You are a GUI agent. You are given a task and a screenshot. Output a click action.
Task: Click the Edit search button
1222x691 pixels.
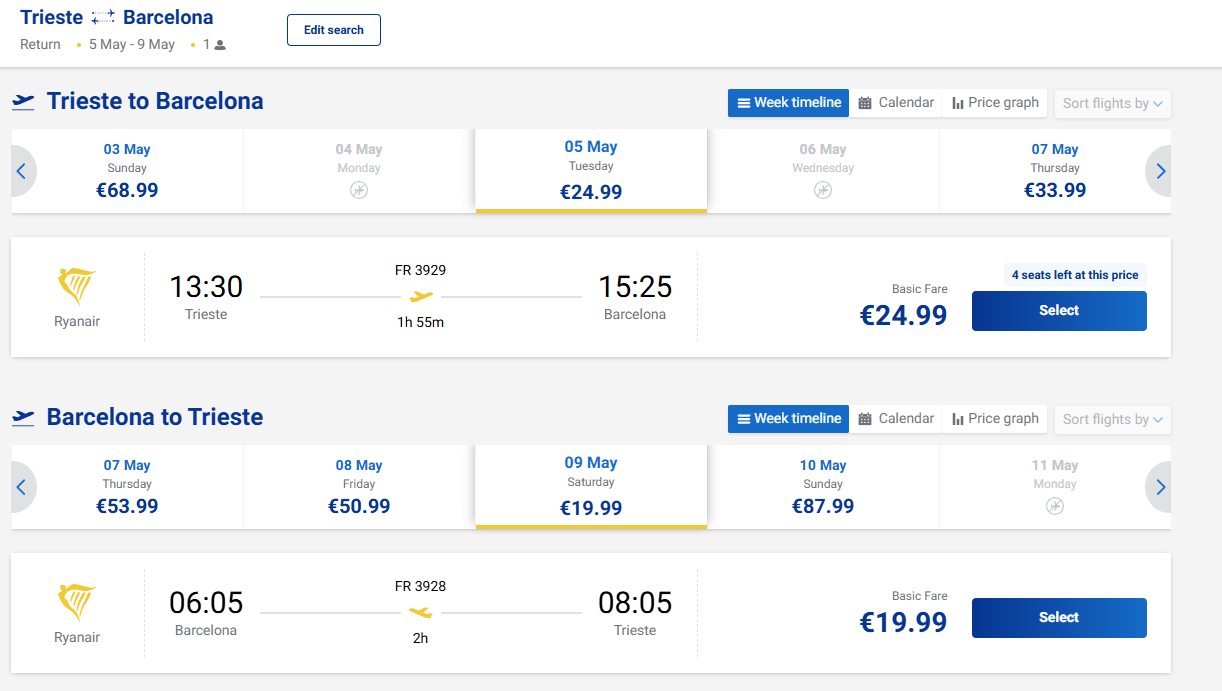333,30
